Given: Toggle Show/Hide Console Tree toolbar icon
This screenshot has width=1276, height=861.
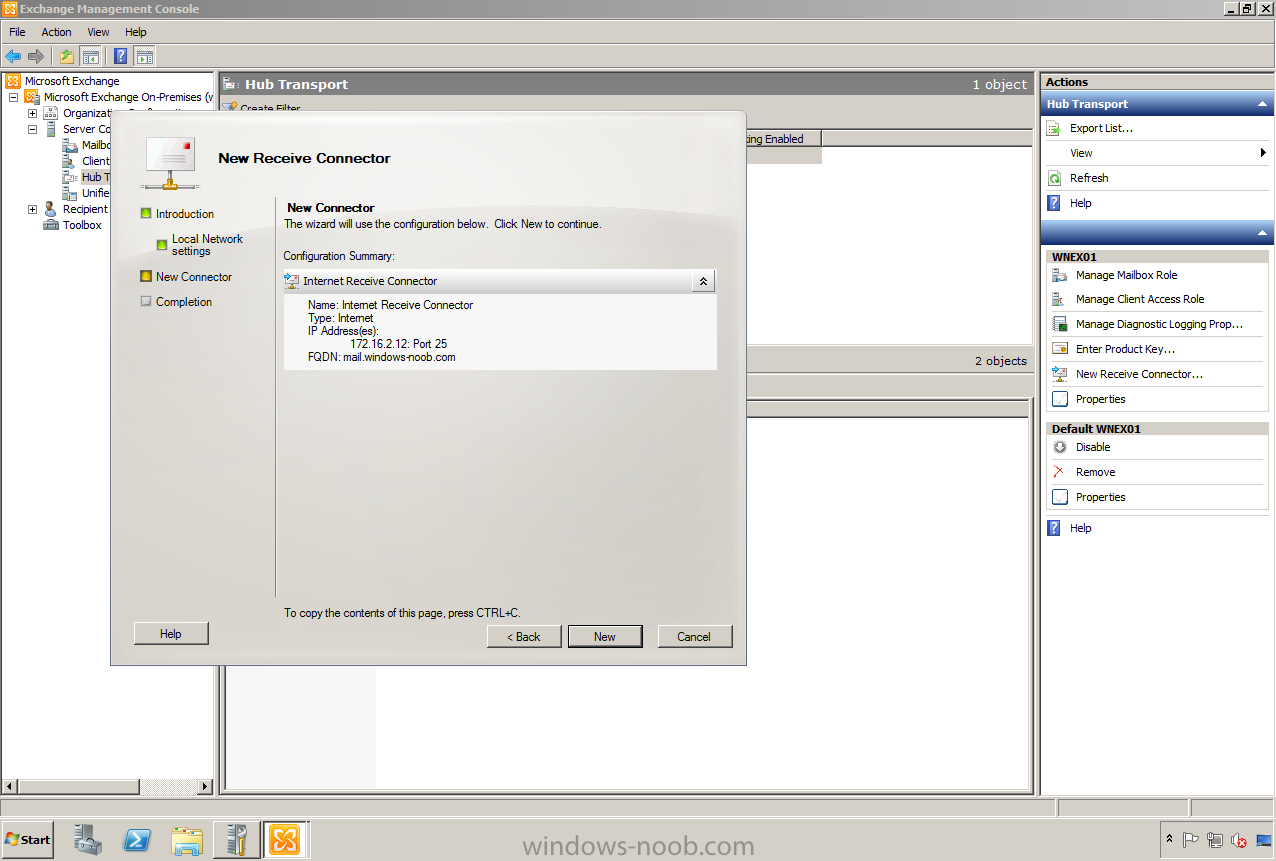Looking at the screenshot, I should click(90, 57).
